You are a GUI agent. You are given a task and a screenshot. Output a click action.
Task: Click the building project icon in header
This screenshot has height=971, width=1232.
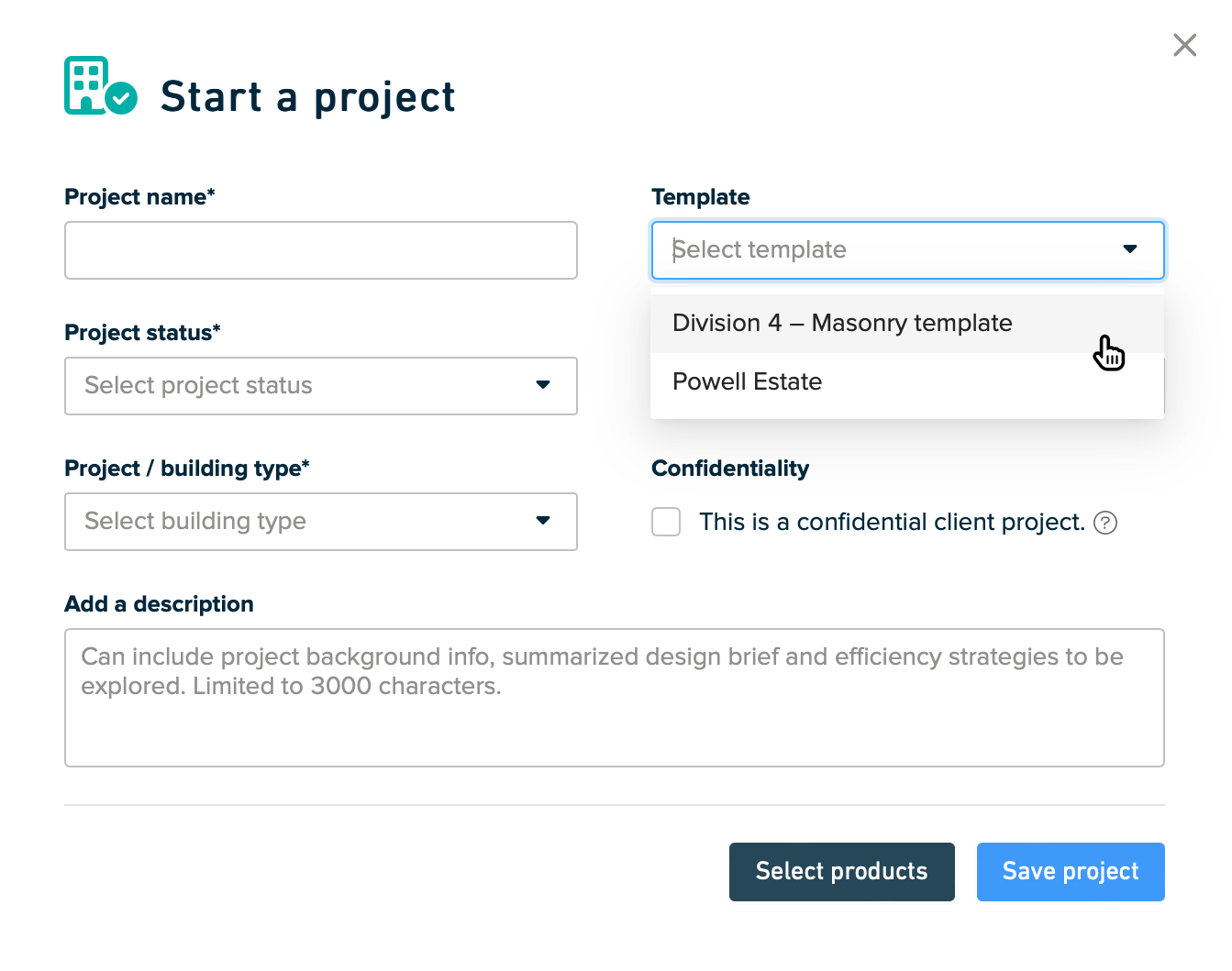(x=101, y=86)
